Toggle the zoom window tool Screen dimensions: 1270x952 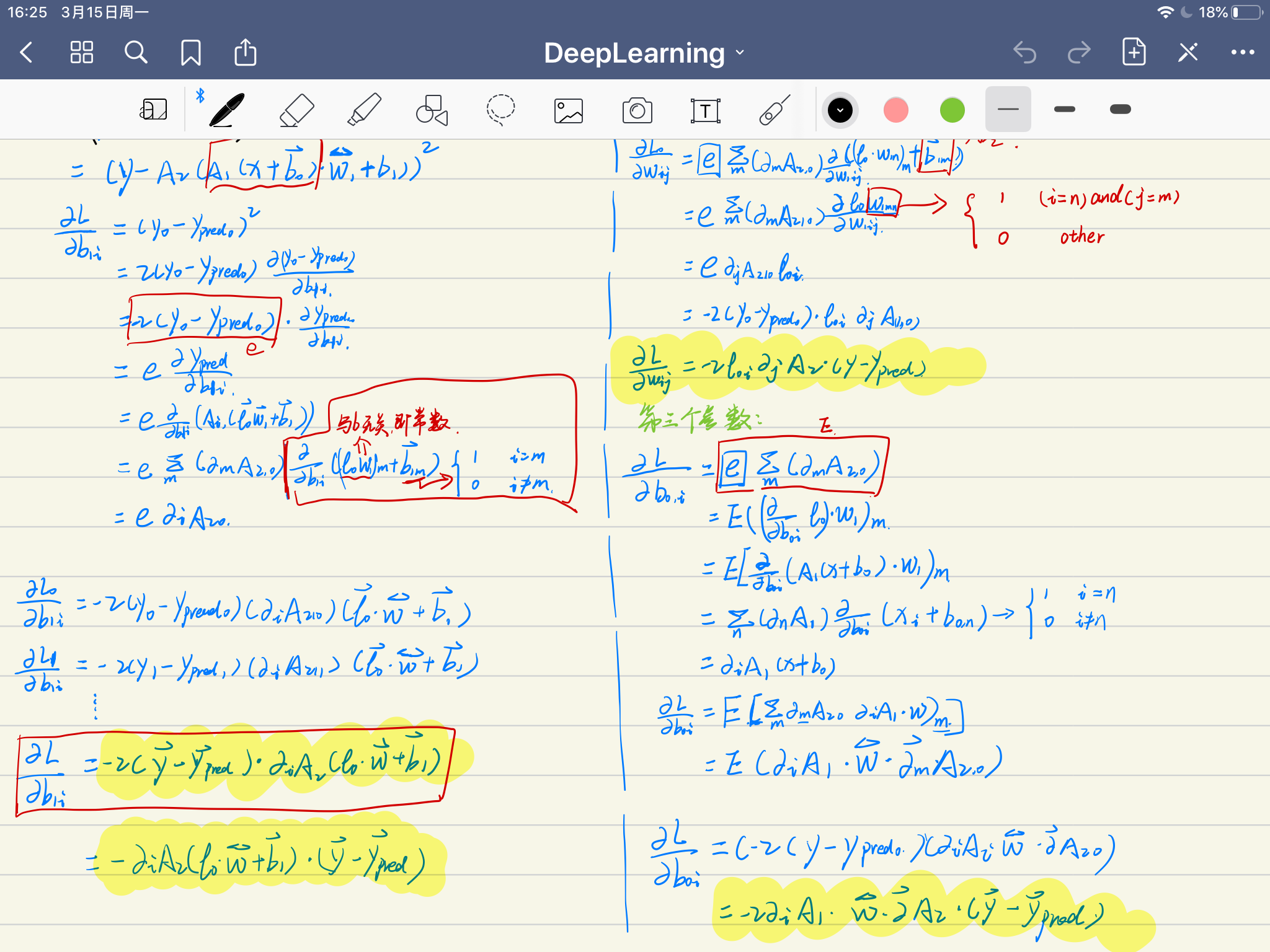153,110
